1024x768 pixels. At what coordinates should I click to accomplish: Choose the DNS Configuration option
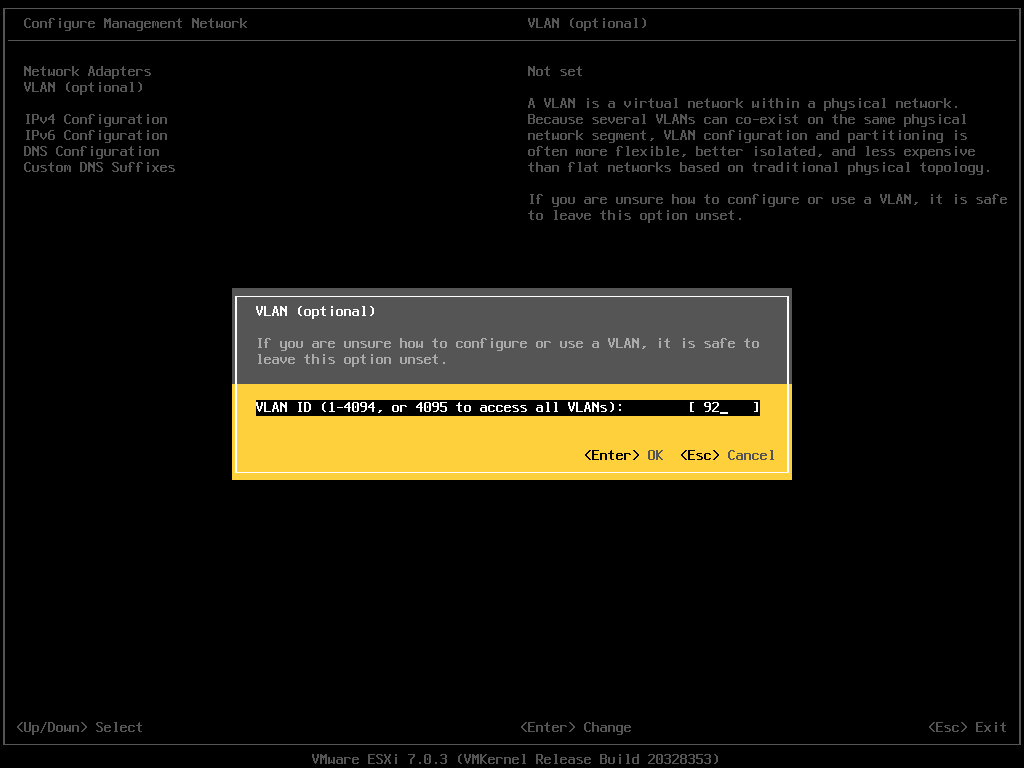tap(91, 151)
